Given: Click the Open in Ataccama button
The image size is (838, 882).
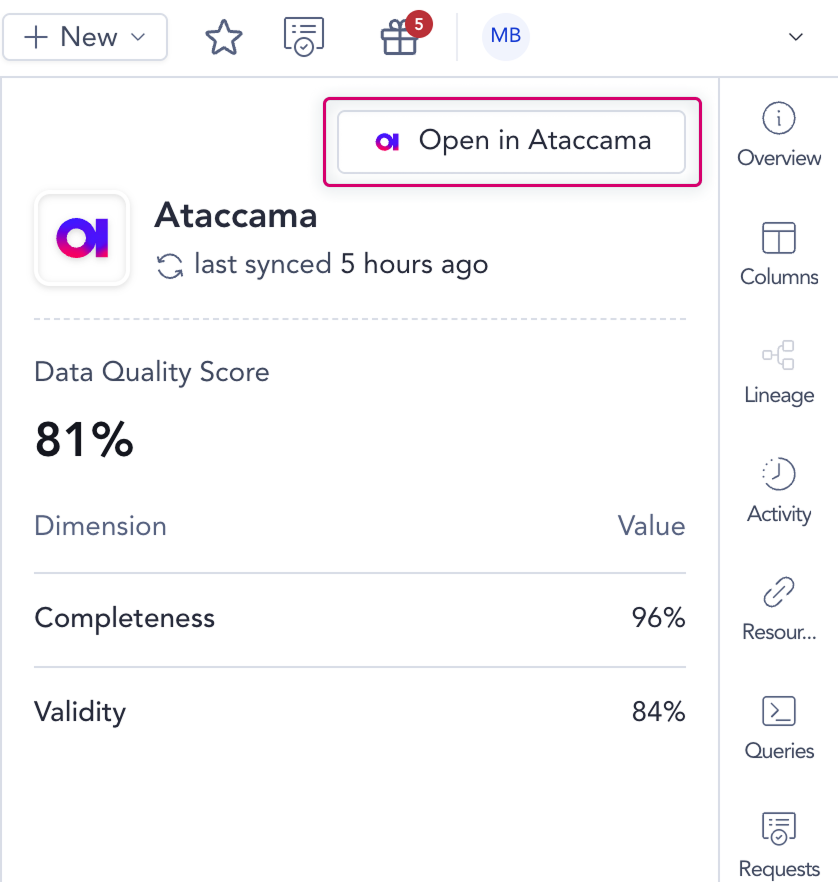Looking at the screenshot, I should pyautogui.click(x=511, y=141).
